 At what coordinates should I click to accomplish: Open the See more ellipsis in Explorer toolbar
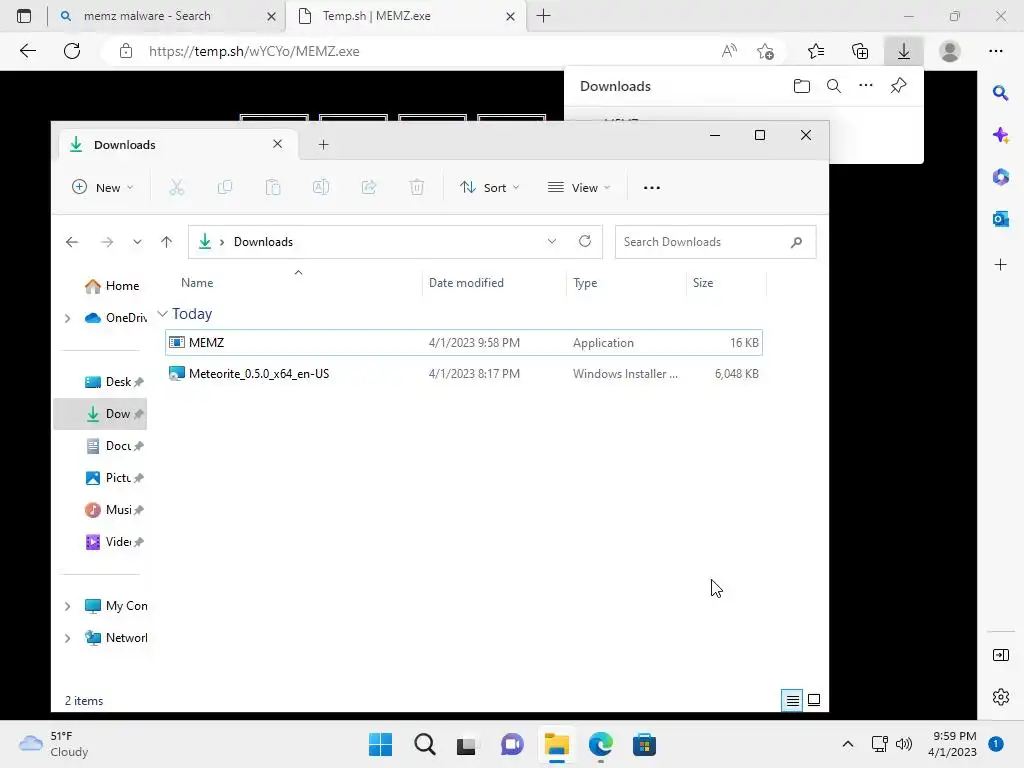click(x=652, y=187)
